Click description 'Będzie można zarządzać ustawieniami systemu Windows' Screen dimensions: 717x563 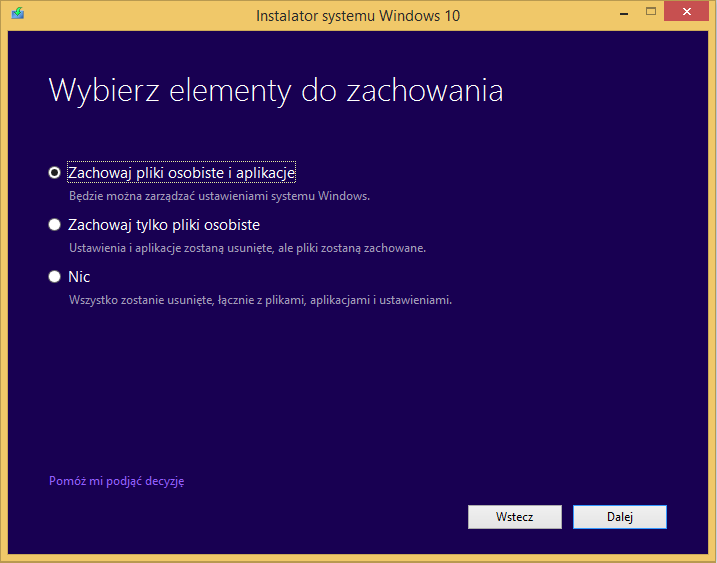(x=219, y=196)
